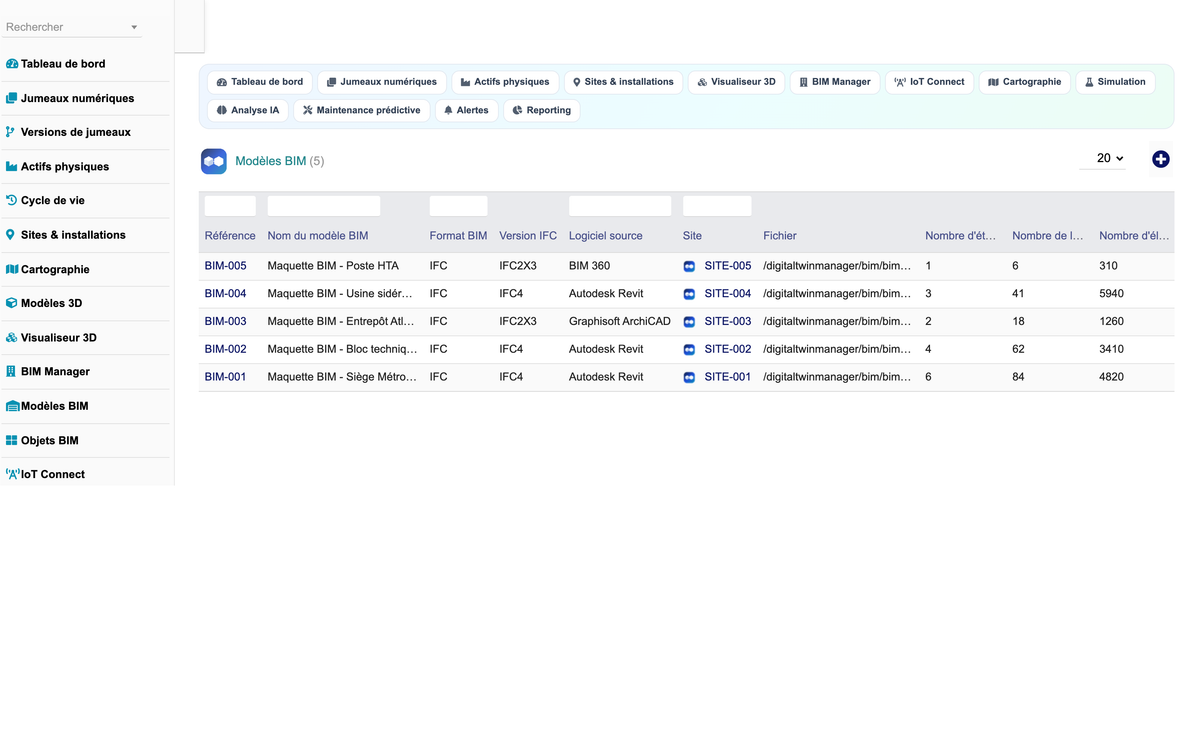Screen dimensions: 1200x743
Task: Open the Actifs physiques top tab
Action: (505, 82)
